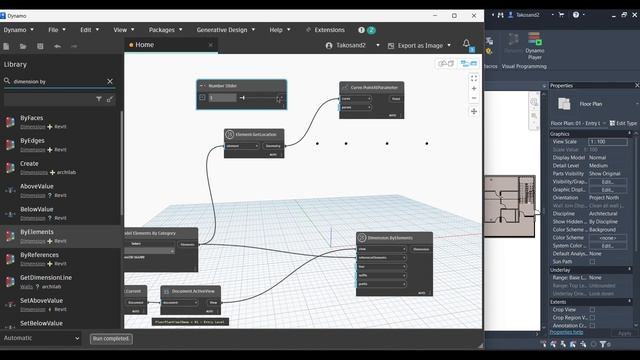Click the floor plan drawing in Revit view
The width and height of the screenshot is (640, 360).
[x=510, y=206]
